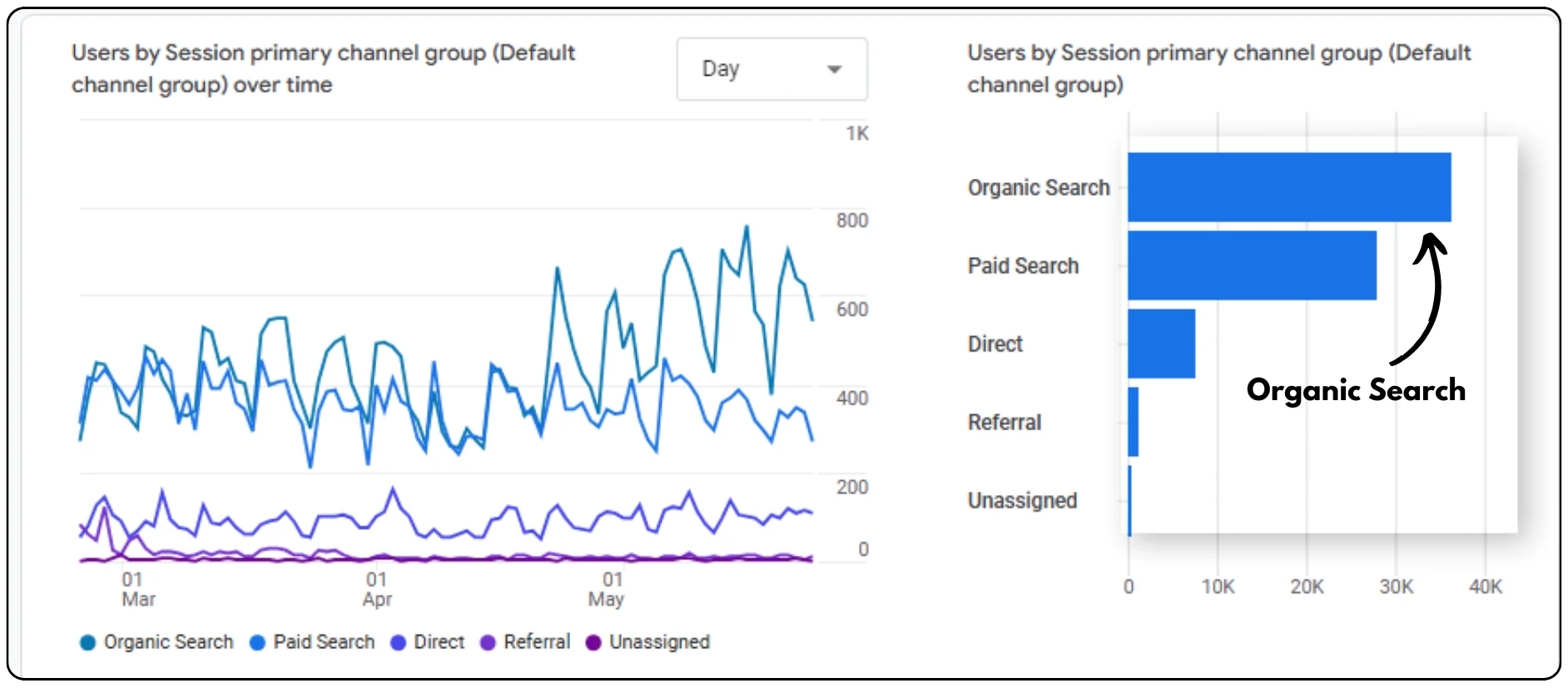Image resolution: width=1568 pixels, height=688 pixels.
Task: Click the Unassigned bar in chart
Action: pyautogui.click(x=1129, y=500)
